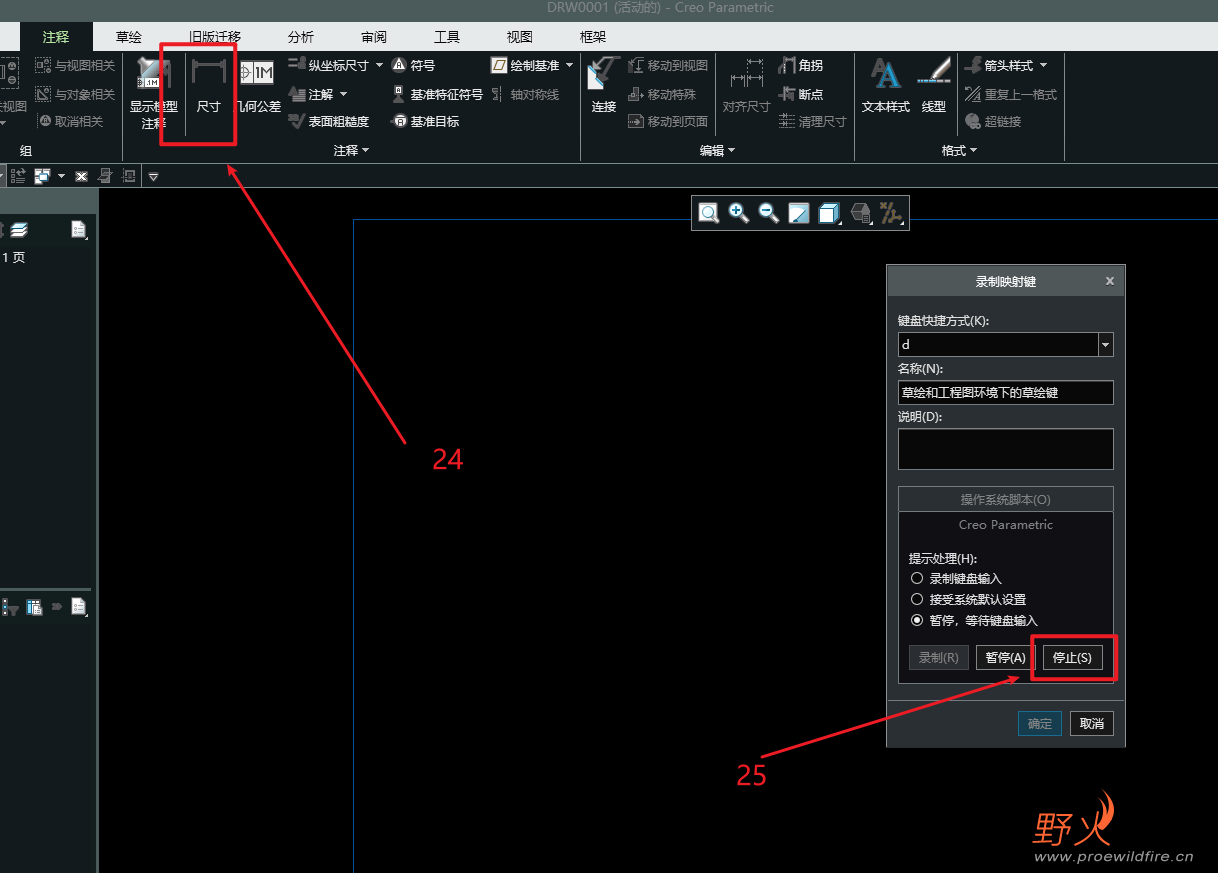Image resolution: width=1218 pixels, height=873 pixels.
Task: Click the 角拐 (Jog) tool
Action: point(801,66)
